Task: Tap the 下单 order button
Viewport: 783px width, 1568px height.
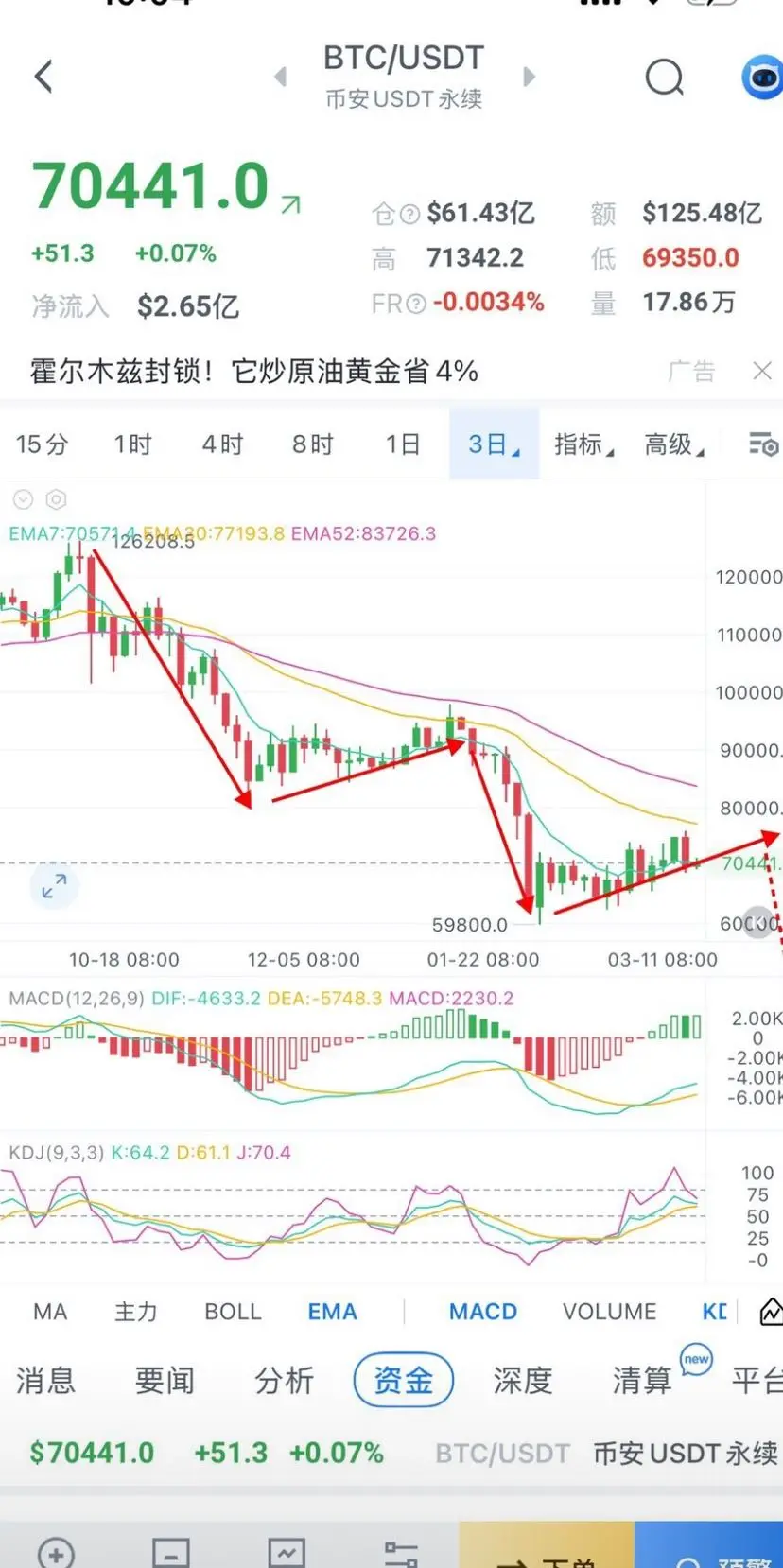Action: pyautogui.click(x=547, y=1546)
